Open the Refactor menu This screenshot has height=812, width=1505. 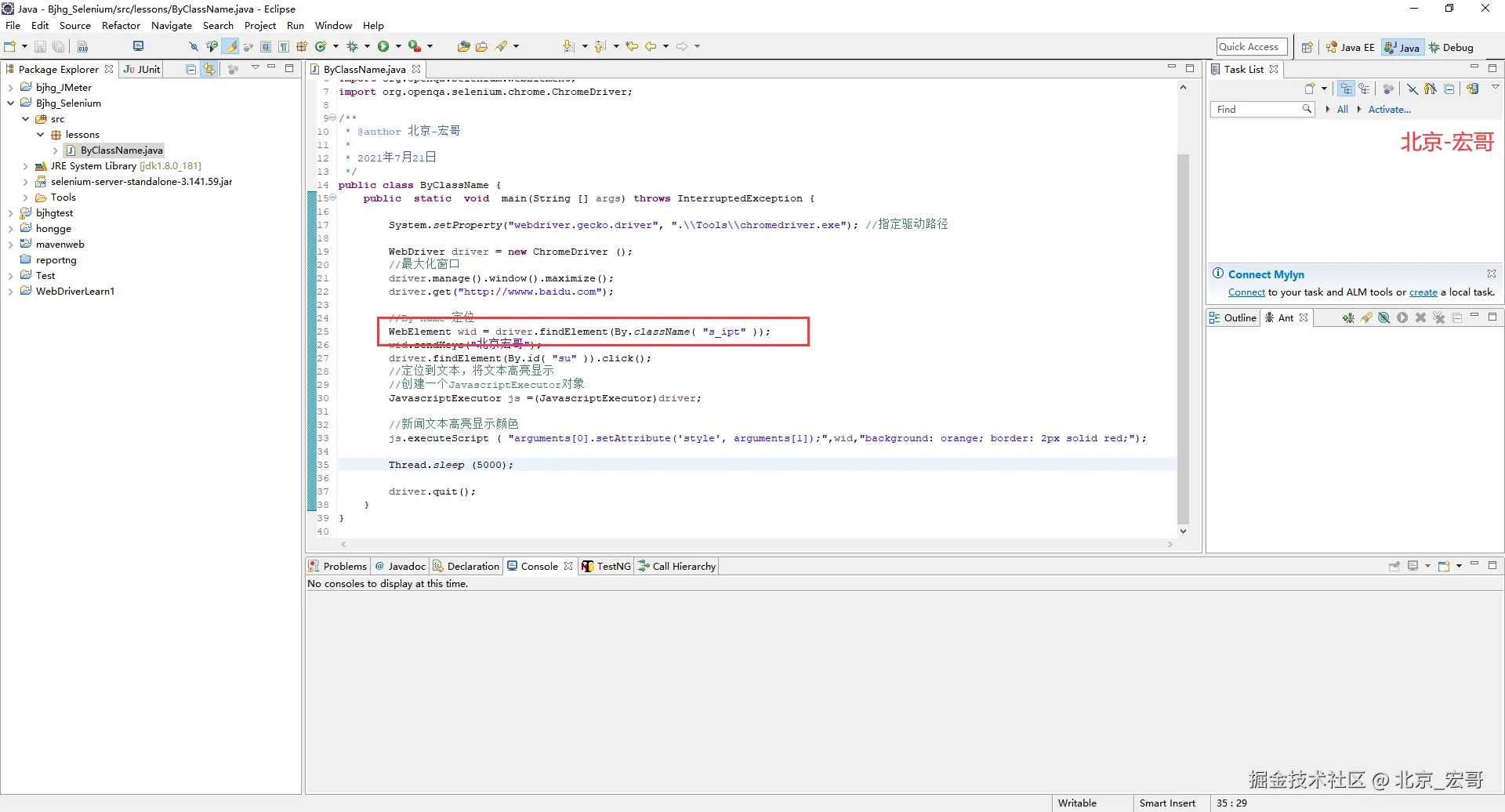point(121,26)
